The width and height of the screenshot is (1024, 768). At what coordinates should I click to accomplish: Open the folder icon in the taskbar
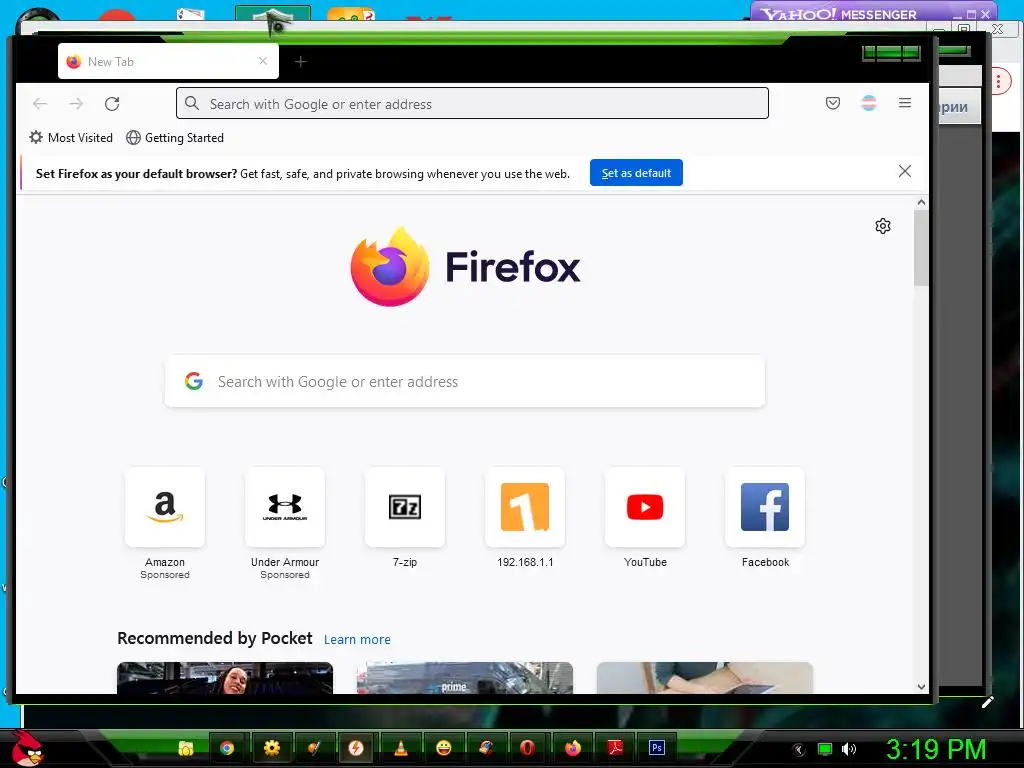pos(186,748)
